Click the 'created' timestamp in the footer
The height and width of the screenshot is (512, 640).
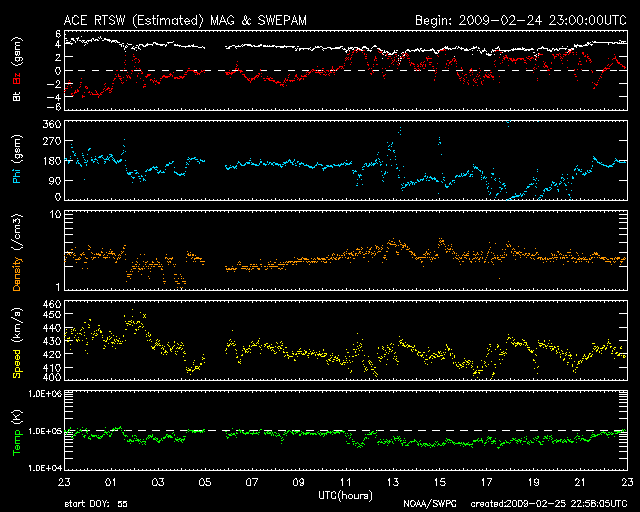pos(549,504)
